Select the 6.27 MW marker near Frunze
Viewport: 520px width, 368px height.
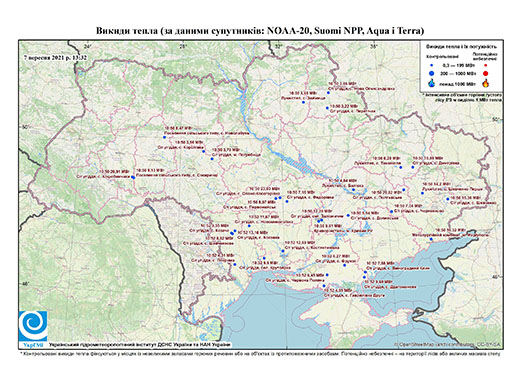[345, 265]
